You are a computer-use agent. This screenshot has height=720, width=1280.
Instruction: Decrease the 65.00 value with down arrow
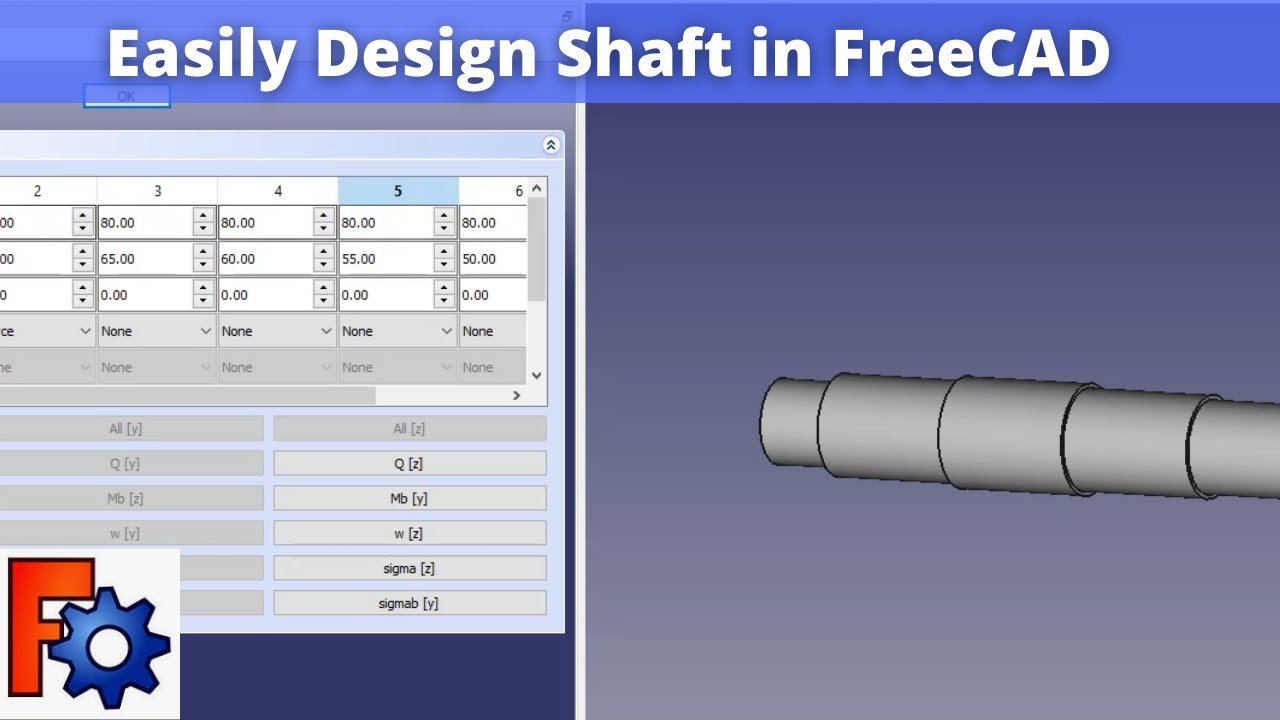coord(204,266)
